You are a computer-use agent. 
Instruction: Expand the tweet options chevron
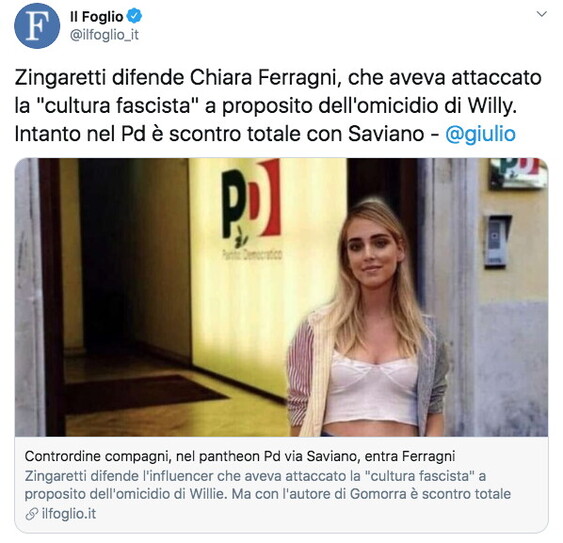[x=541, y=14]
